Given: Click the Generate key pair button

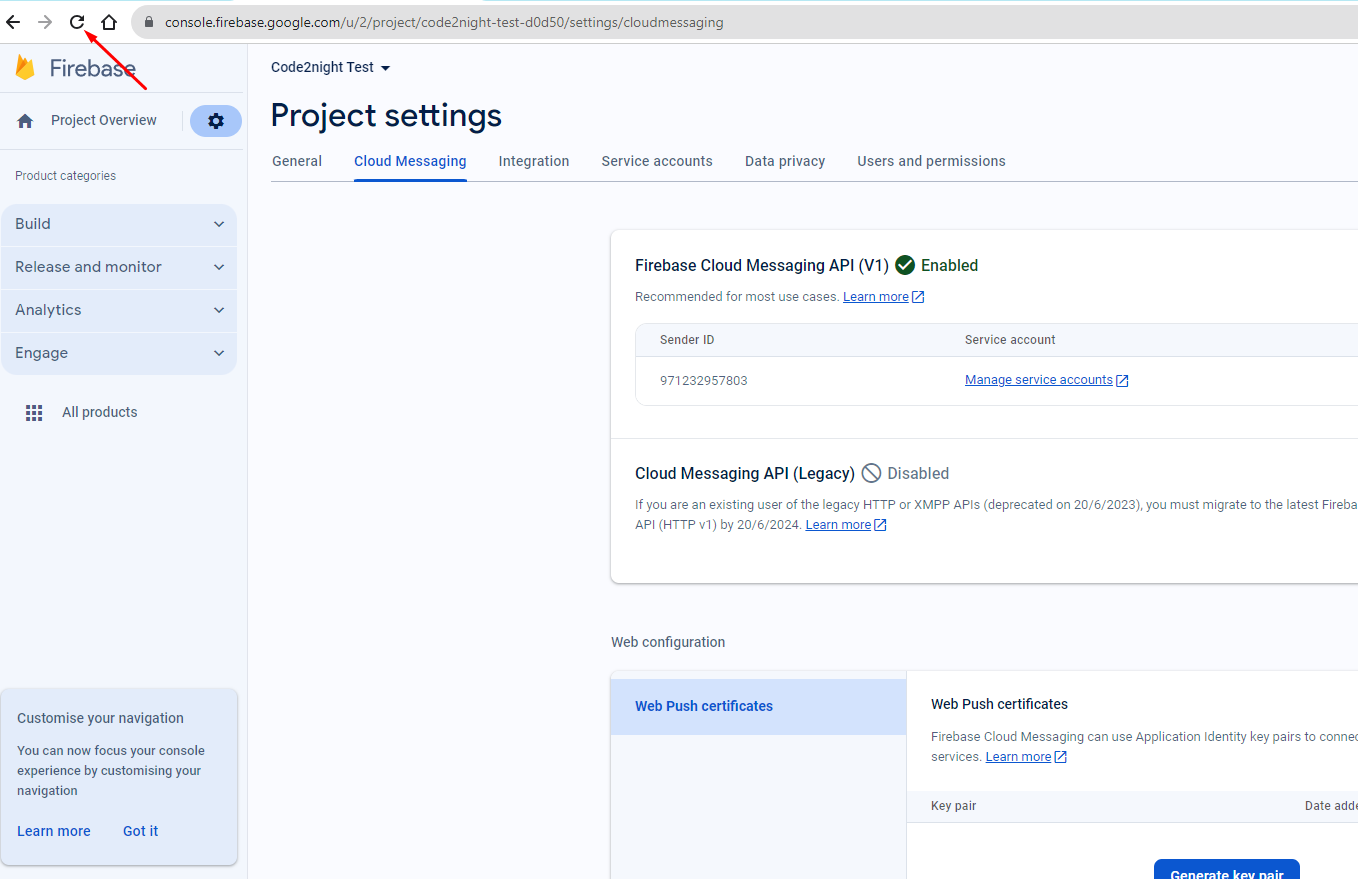Looking at the screenshot, I should tap(1227, 869).
